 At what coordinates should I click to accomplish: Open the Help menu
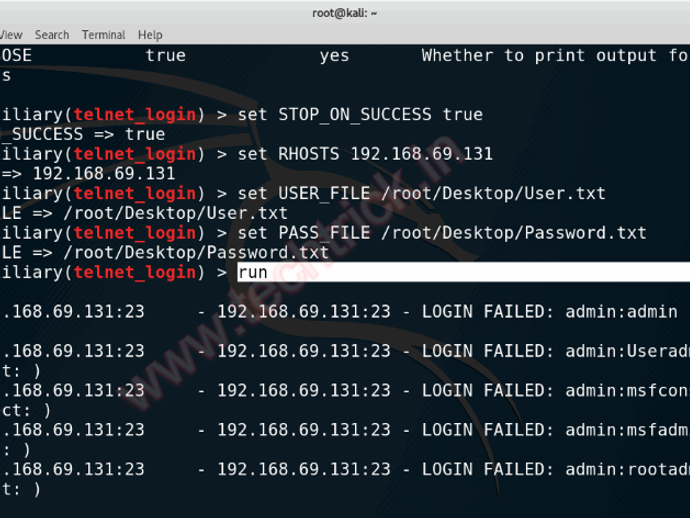[150, 35]
